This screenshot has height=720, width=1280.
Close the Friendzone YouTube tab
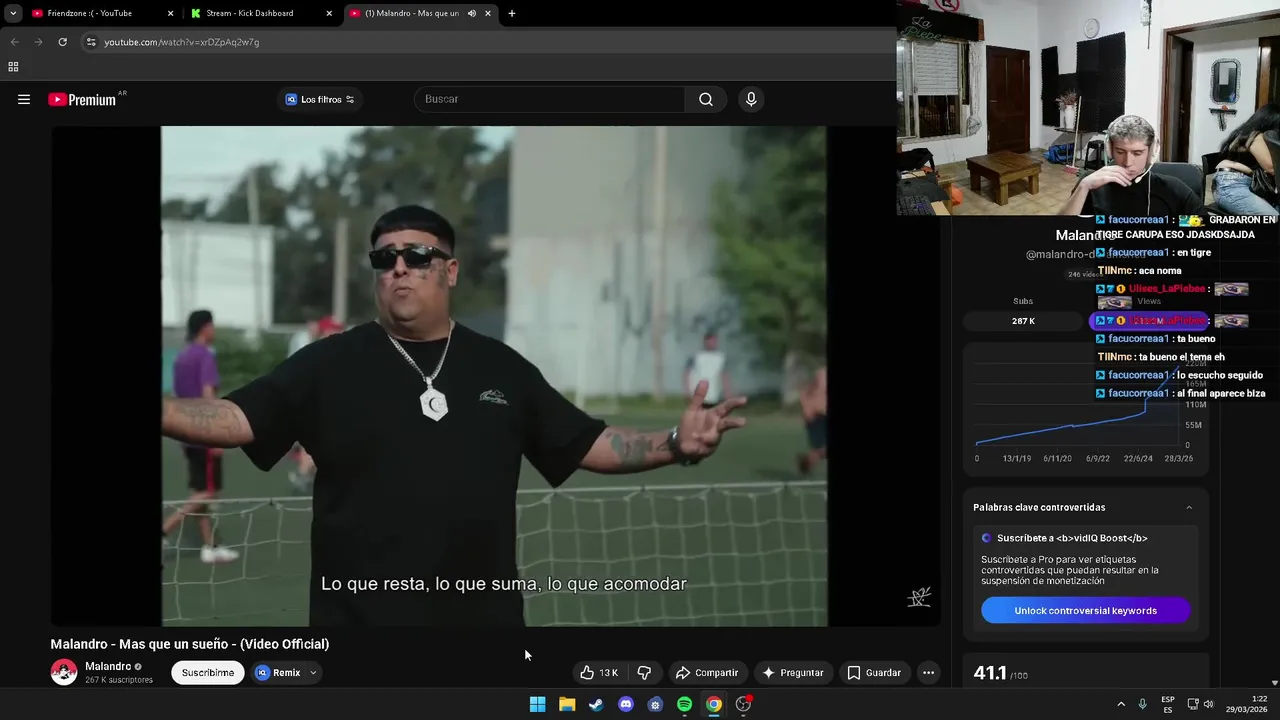pos(170,14)
